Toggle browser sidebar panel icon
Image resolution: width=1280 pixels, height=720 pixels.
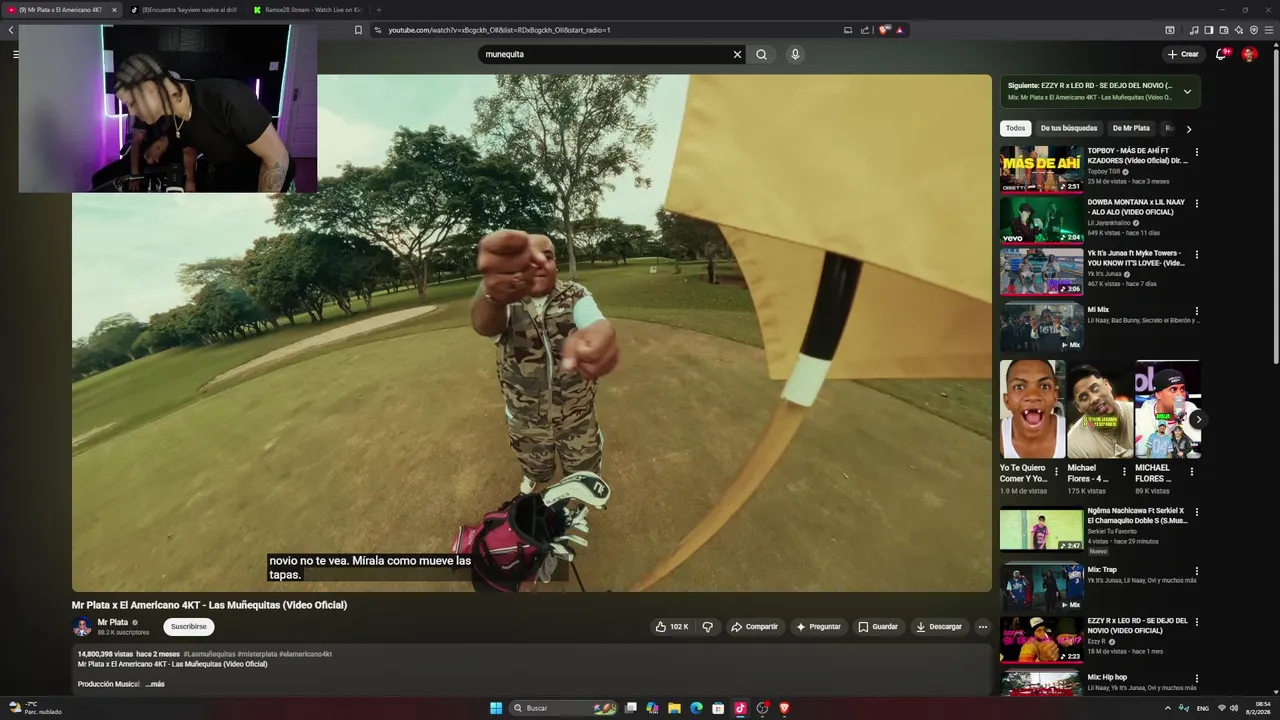[x=1209, y=30]
